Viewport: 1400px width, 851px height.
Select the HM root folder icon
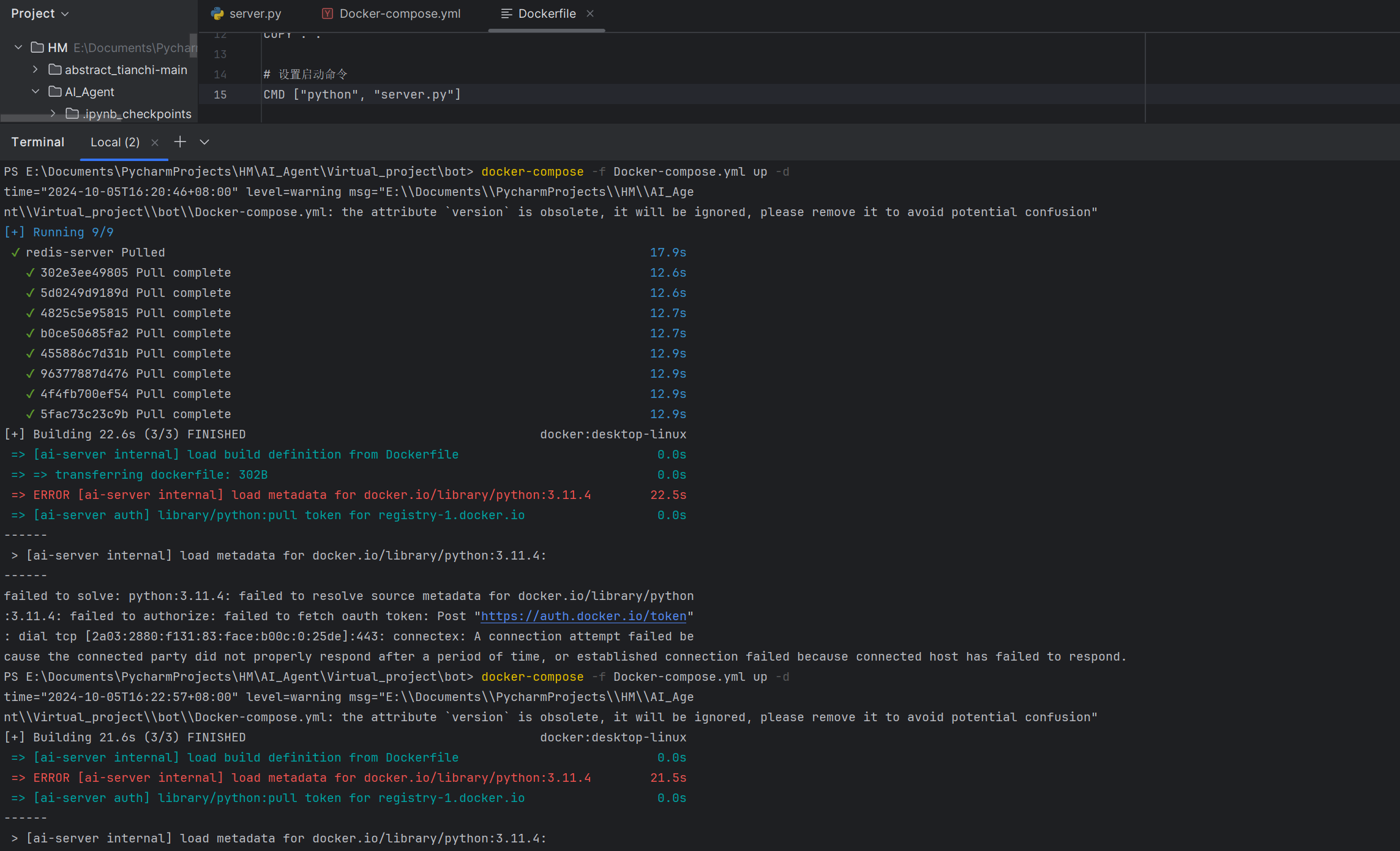tap(37, 47)
